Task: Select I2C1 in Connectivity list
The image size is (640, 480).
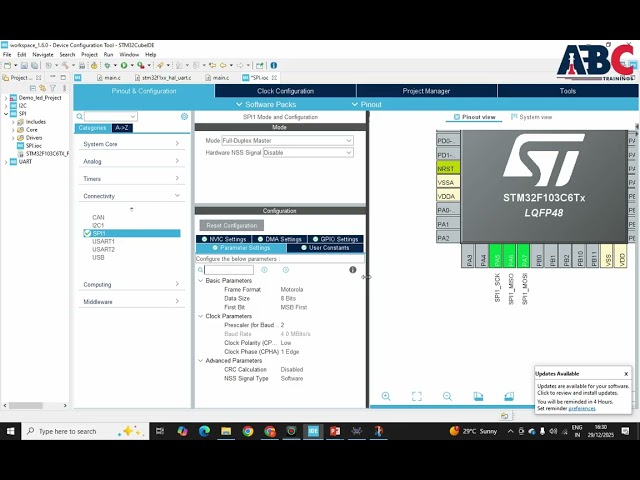Action: point(98,225)
